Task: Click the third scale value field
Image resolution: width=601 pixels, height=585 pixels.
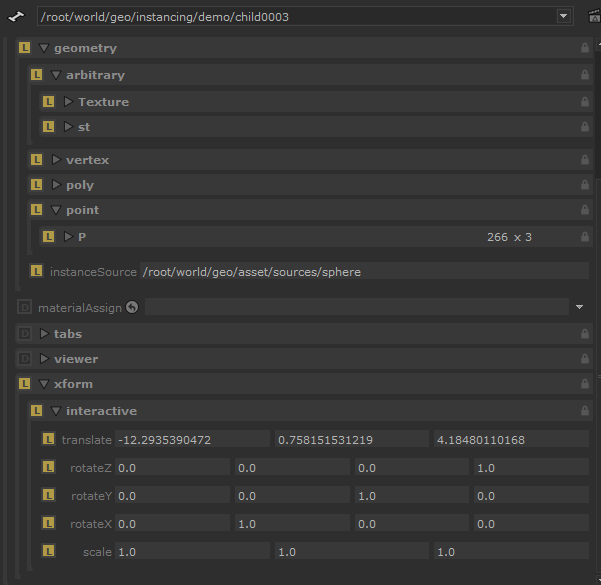Action: click(511, 551)
